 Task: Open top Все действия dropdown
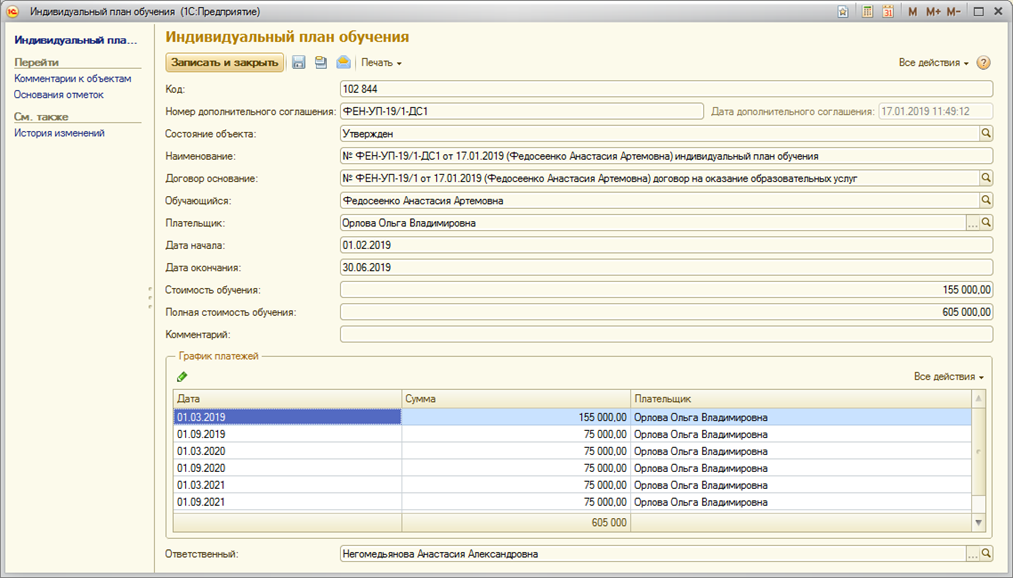coord(933,63)
